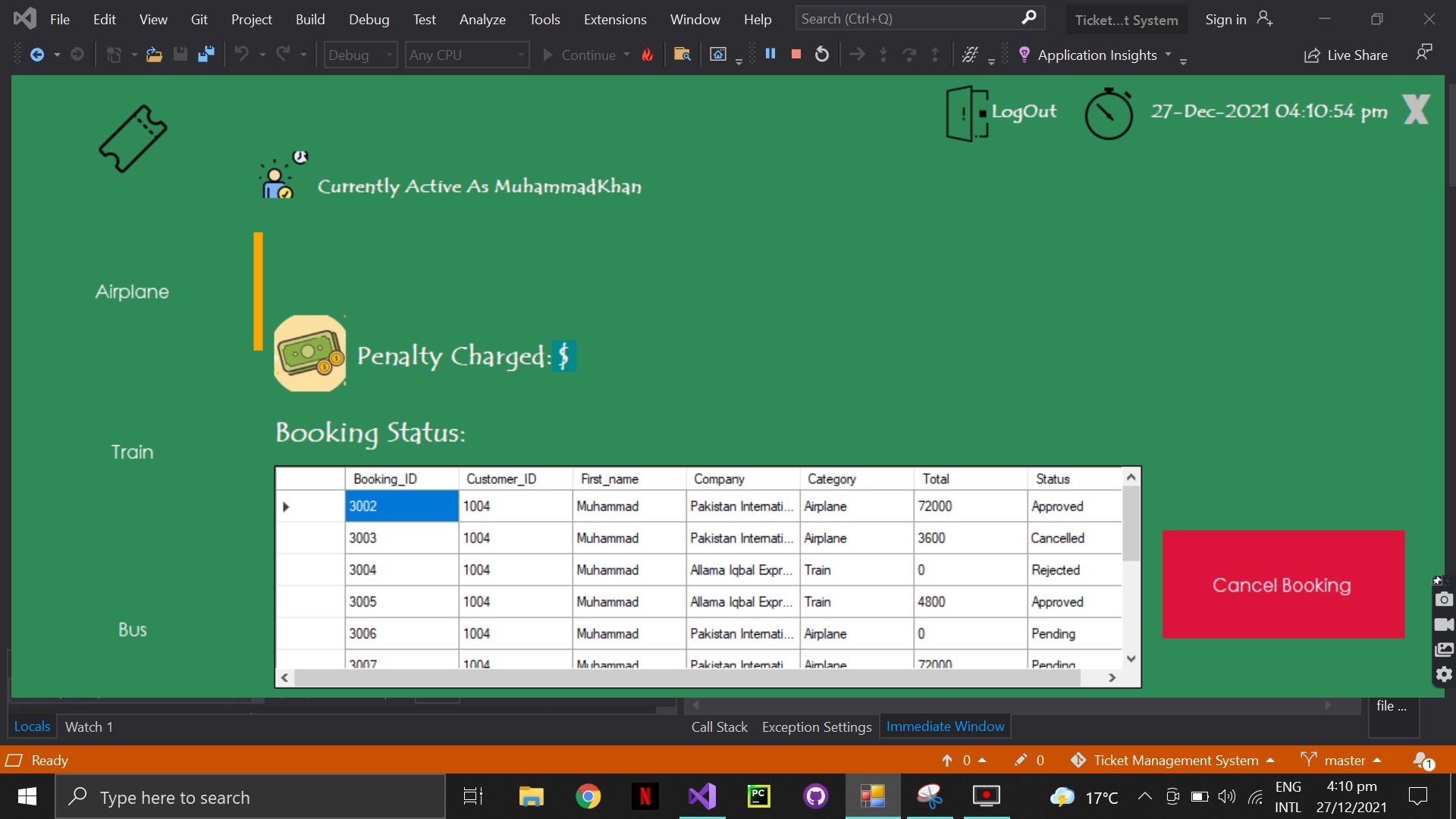Click the money Penalty Charged icon
Viewport: 1456px width, 819px height.
(310, 353)
